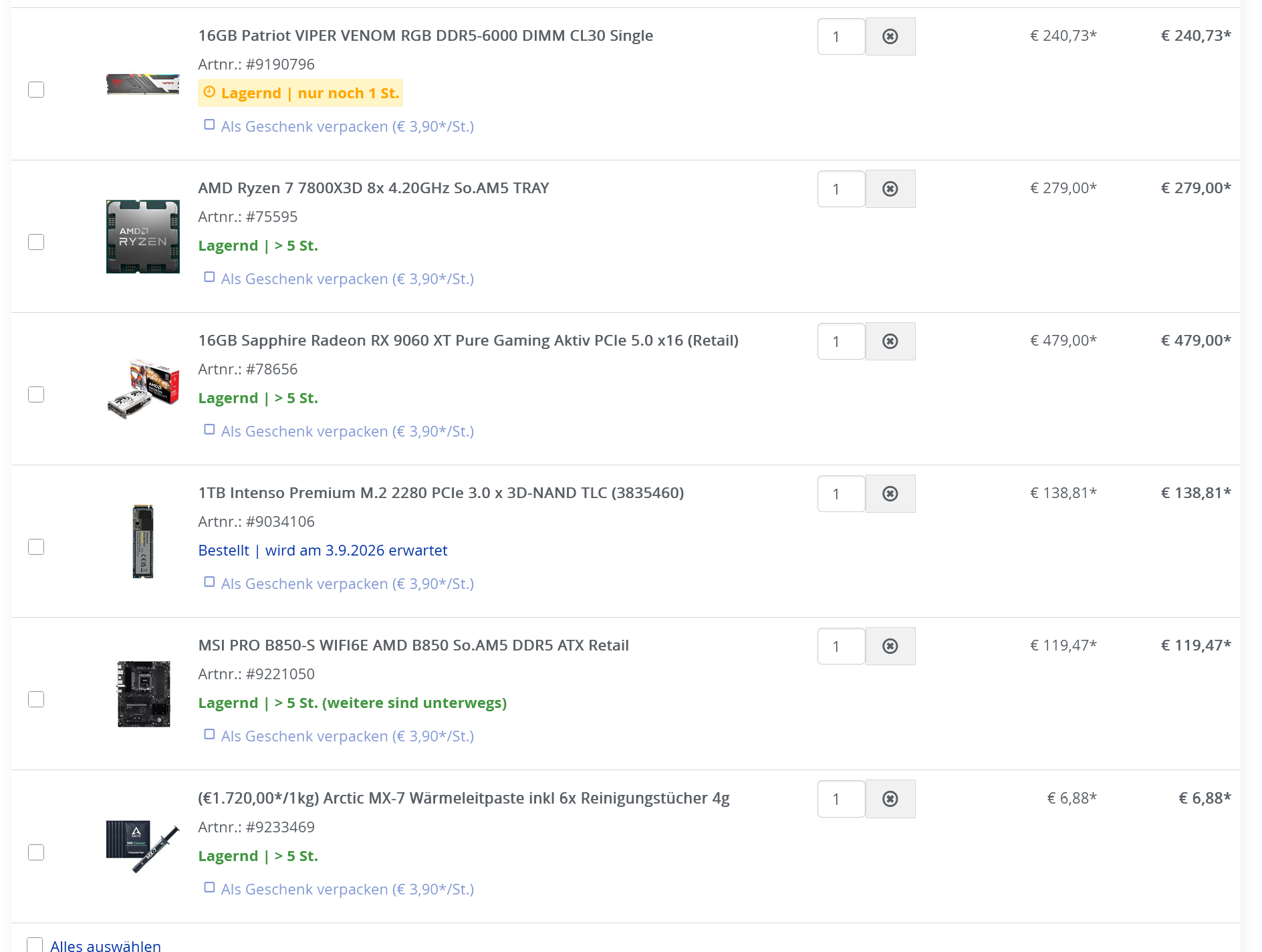Image resolution: width=1262 pixels, height=952 pixels.
Task: Click the Arctic MX-7 paste thumbnail
Action: click(x=143, y=846)
